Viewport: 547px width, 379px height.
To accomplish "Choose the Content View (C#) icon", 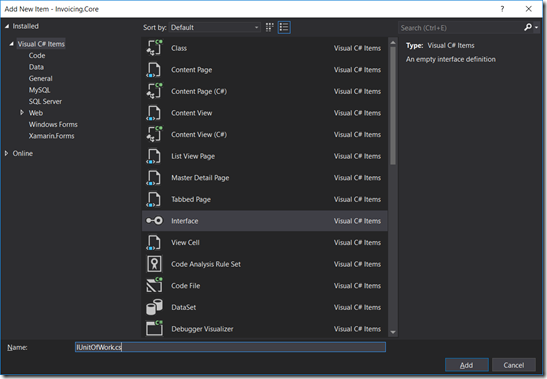I will click(x=154, y=134).
